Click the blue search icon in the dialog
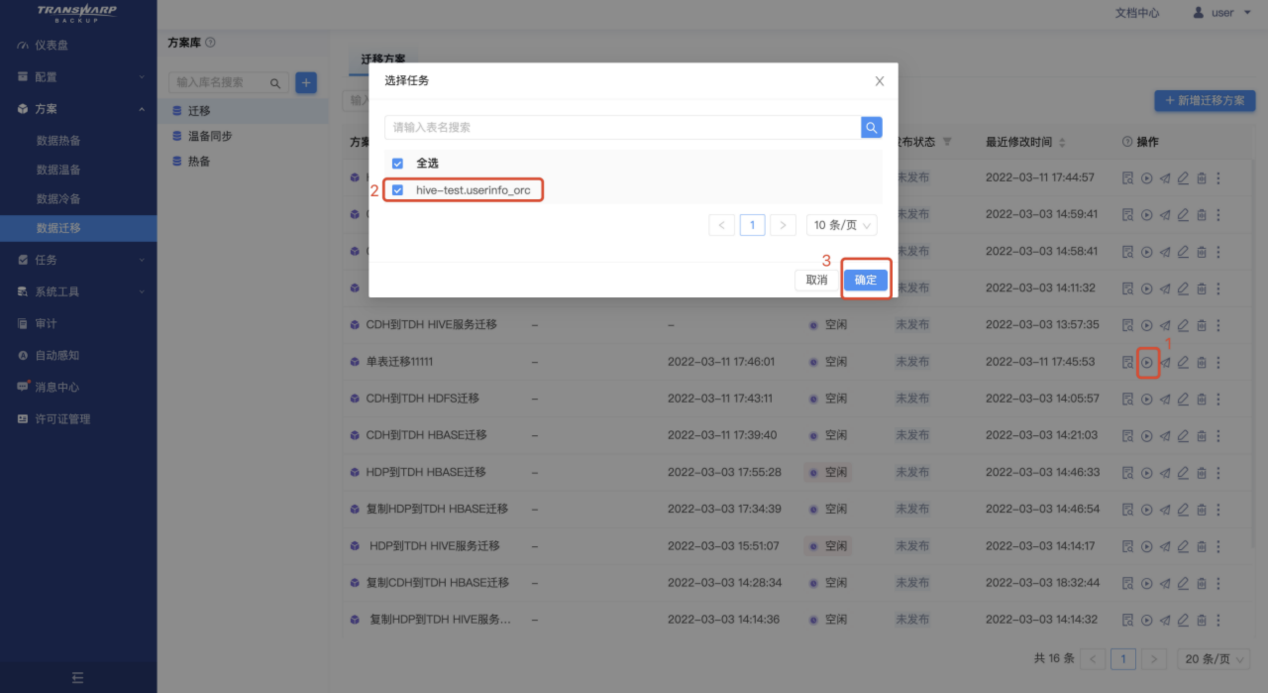 click(x=871, y=127)
